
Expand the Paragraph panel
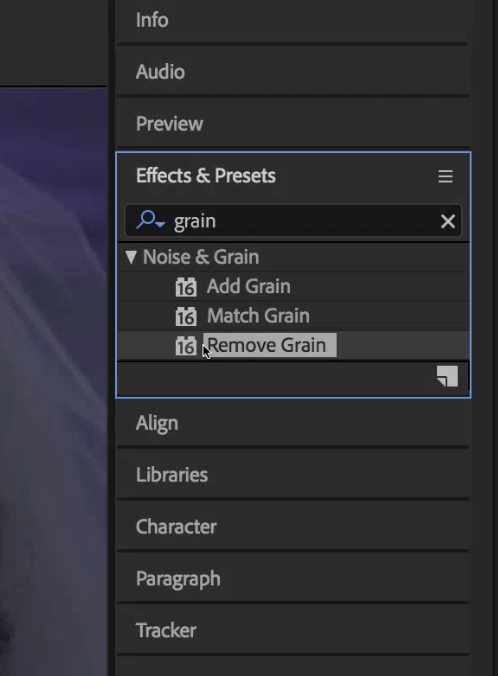293,579
